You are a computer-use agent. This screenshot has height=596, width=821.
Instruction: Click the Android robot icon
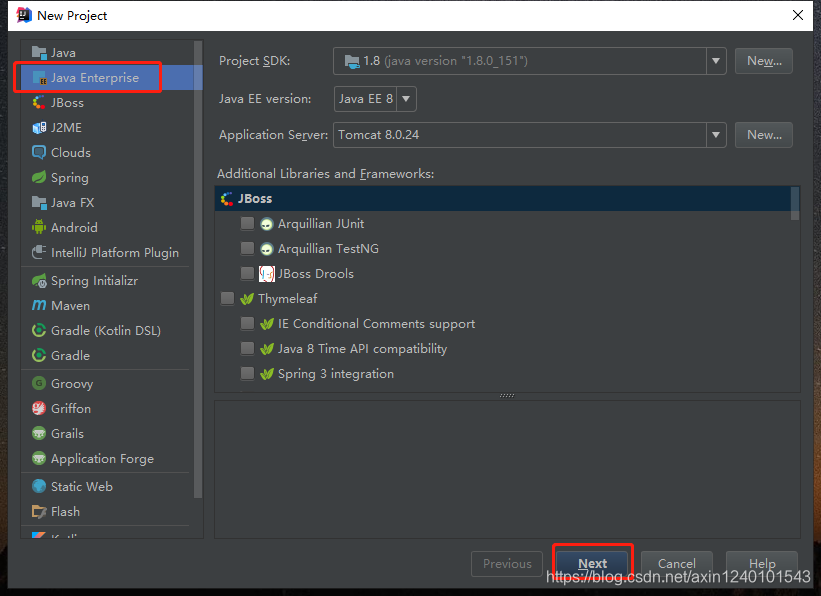39,227
